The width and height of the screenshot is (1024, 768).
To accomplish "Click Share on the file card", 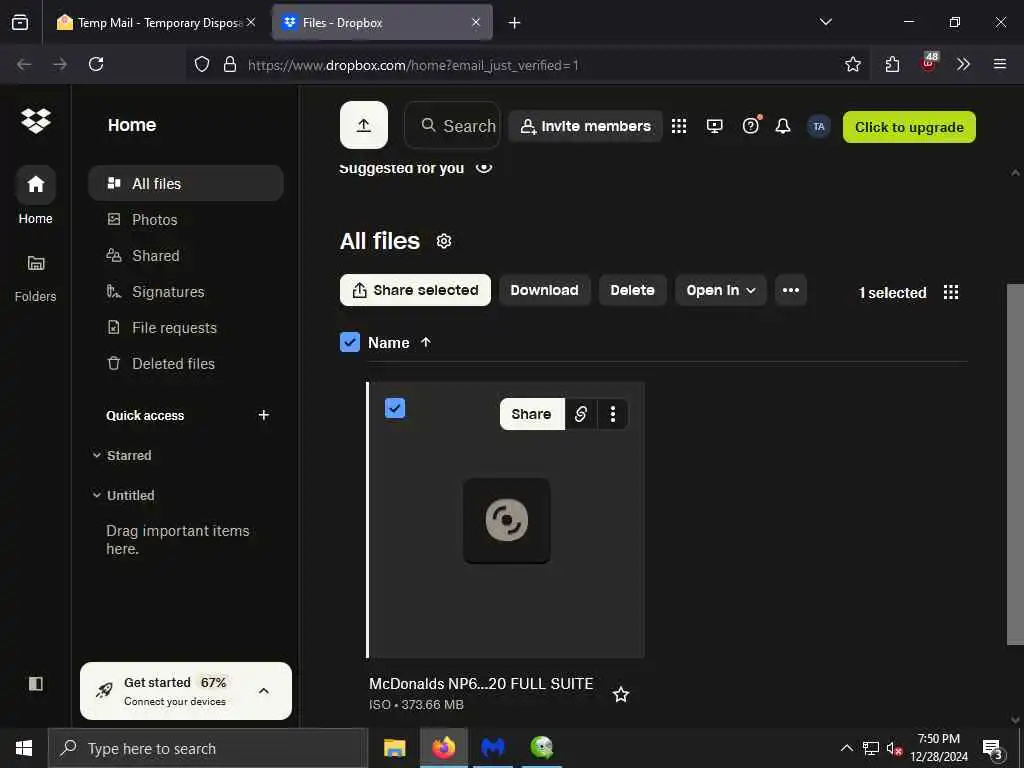I will (532, 414).
